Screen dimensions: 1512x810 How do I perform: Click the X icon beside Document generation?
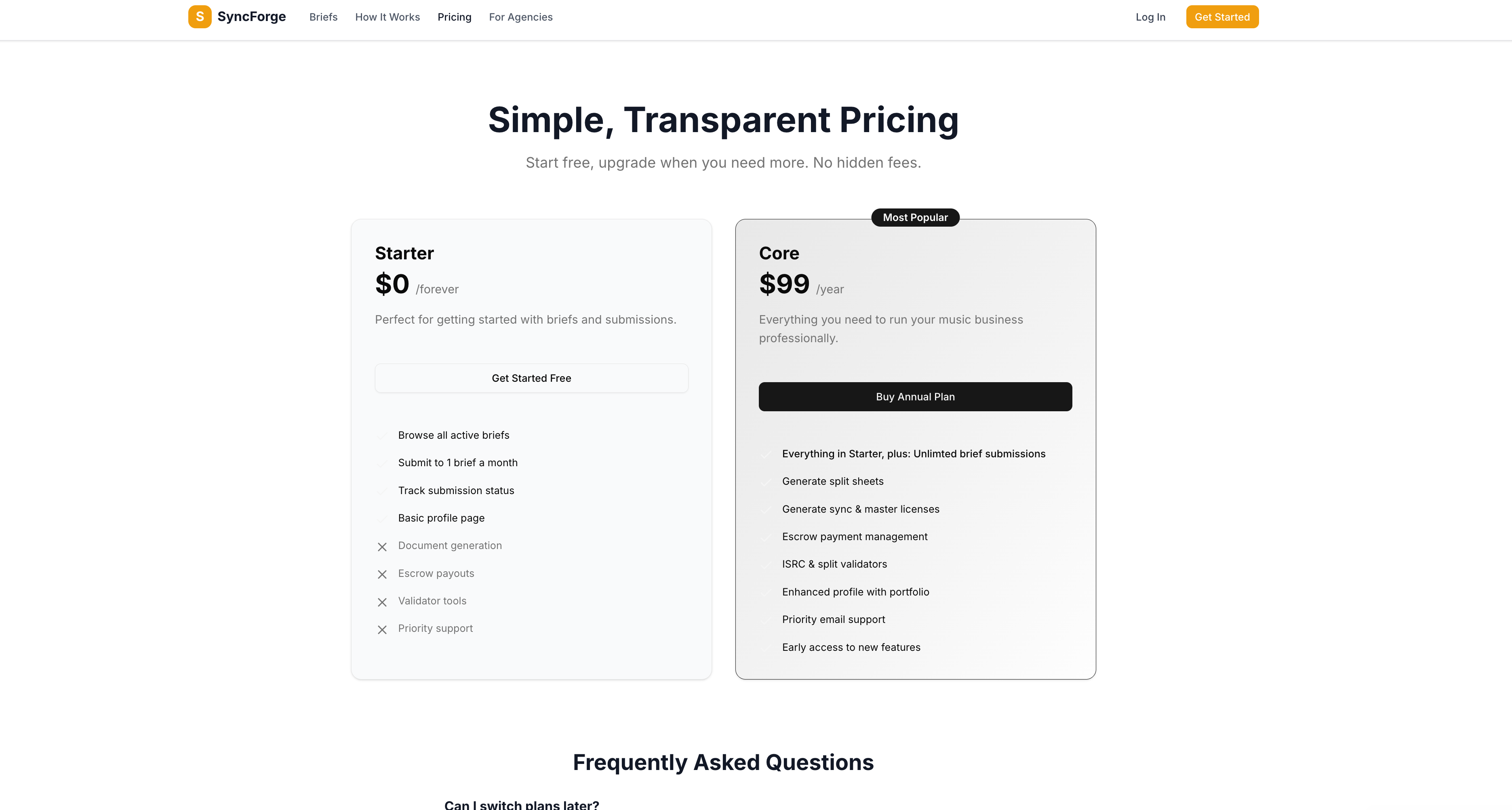(382, 547)
